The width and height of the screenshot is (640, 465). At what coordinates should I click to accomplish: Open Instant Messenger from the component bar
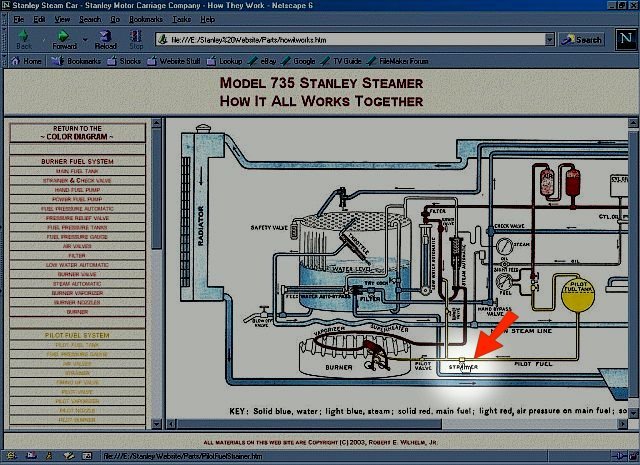(x=49, y=456)
